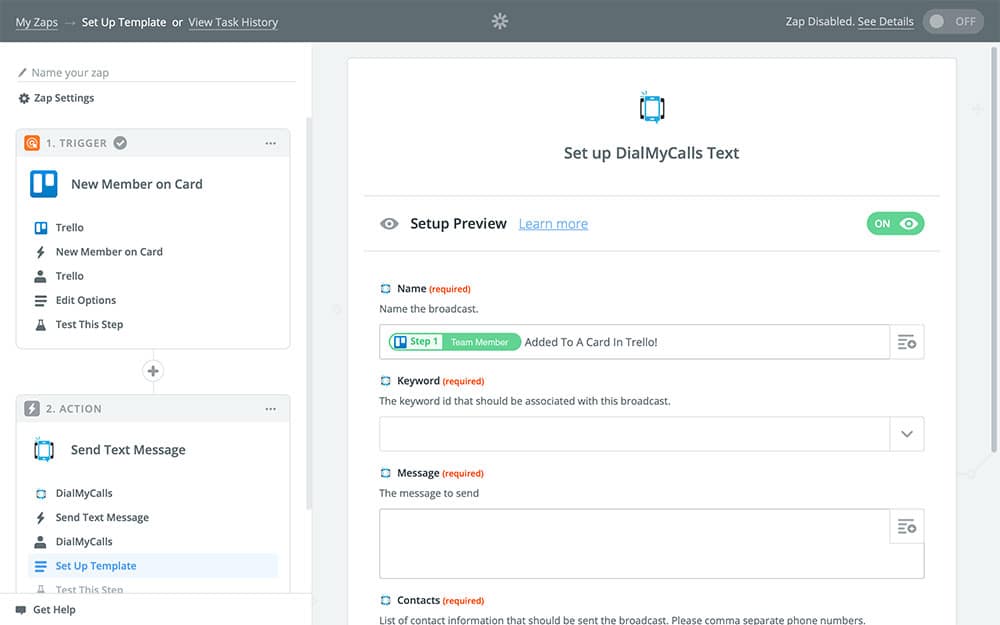The height and width of the screenshot is (625, 1000).
Task: Open insert-field icon for the Message box
Action: tap(907, 526)
